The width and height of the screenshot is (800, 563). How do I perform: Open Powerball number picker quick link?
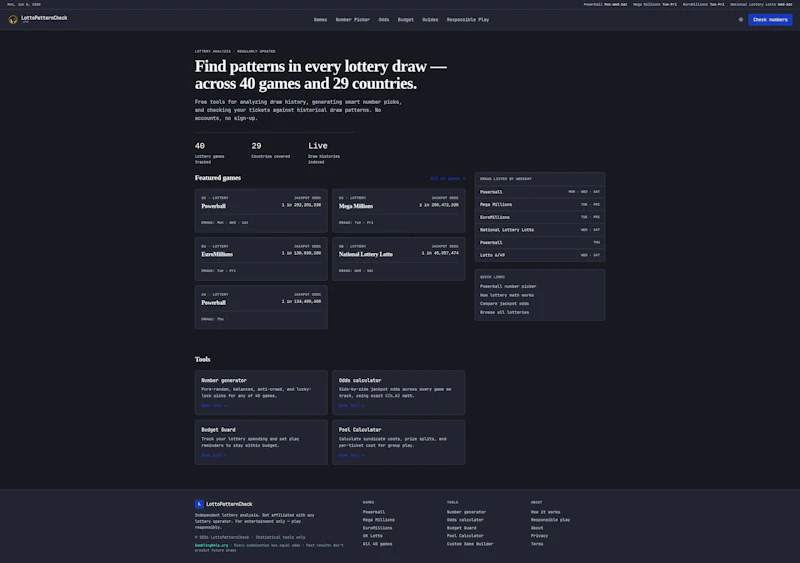508,286
